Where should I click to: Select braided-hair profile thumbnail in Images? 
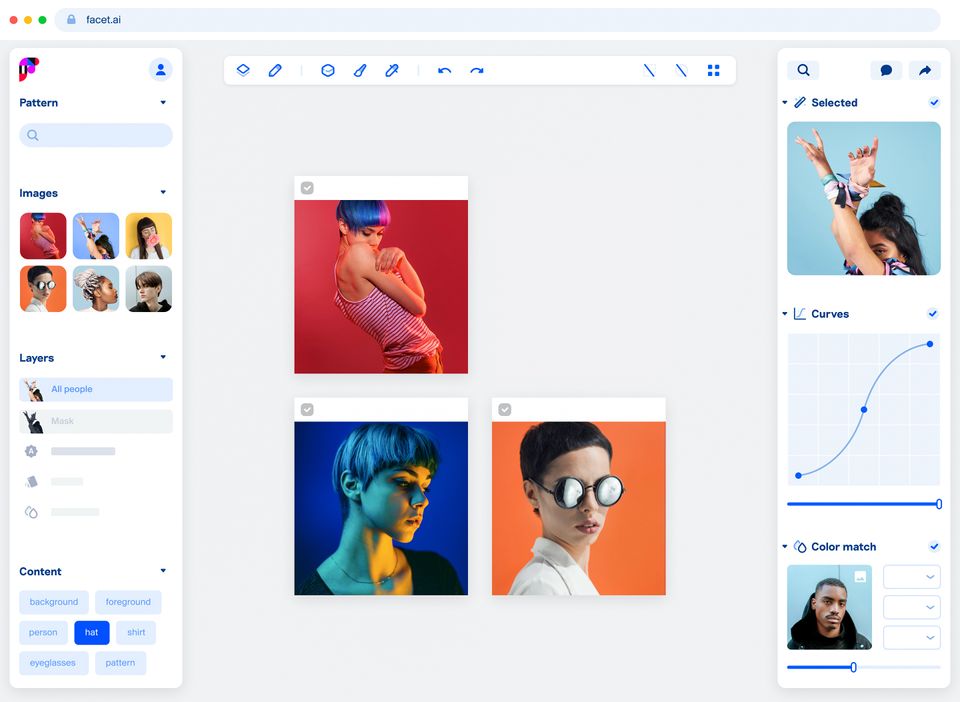[x=96, y=289]
